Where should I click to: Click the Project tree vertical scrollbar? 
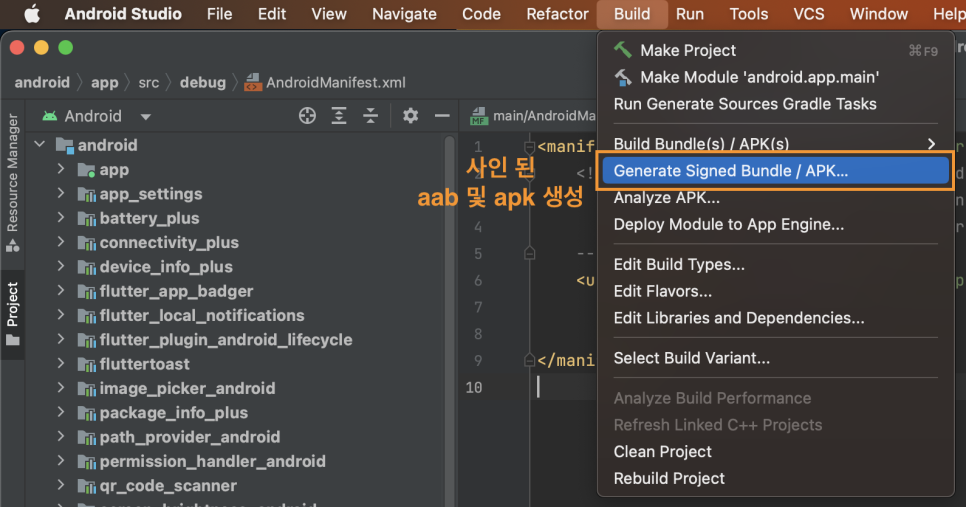450,320
